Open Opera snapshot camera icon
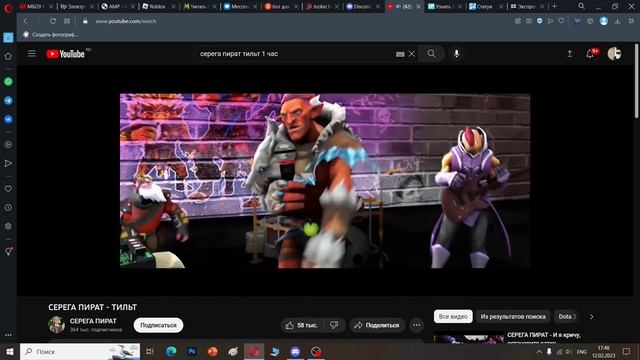The height and width of the screenshot is (360, 640). [x=529, y=21]
